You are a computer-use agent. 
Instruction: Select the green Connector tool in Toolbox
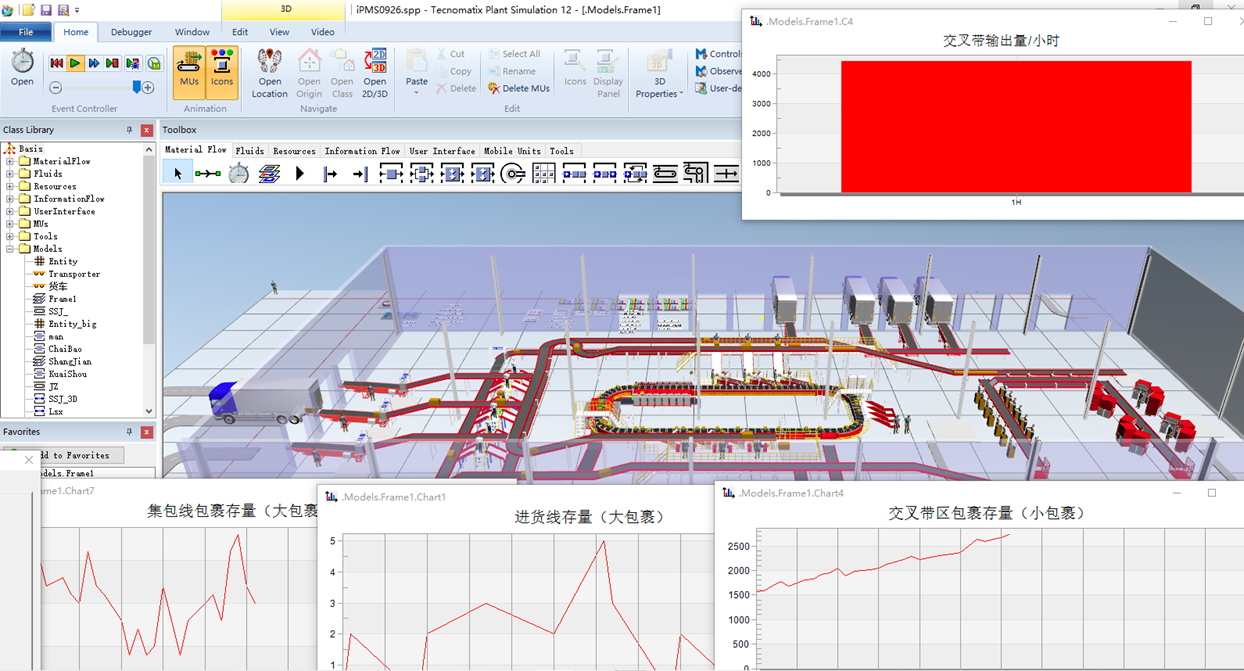point(208,173)
